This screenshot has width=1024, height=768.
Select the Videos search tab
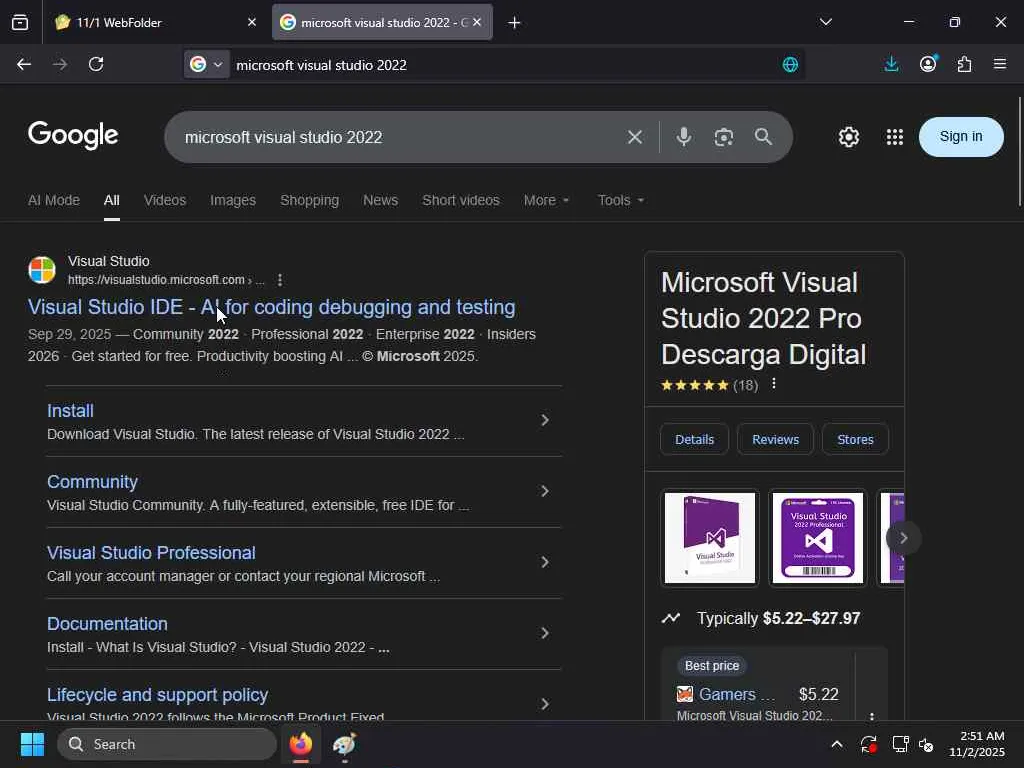tap(165, 200)
